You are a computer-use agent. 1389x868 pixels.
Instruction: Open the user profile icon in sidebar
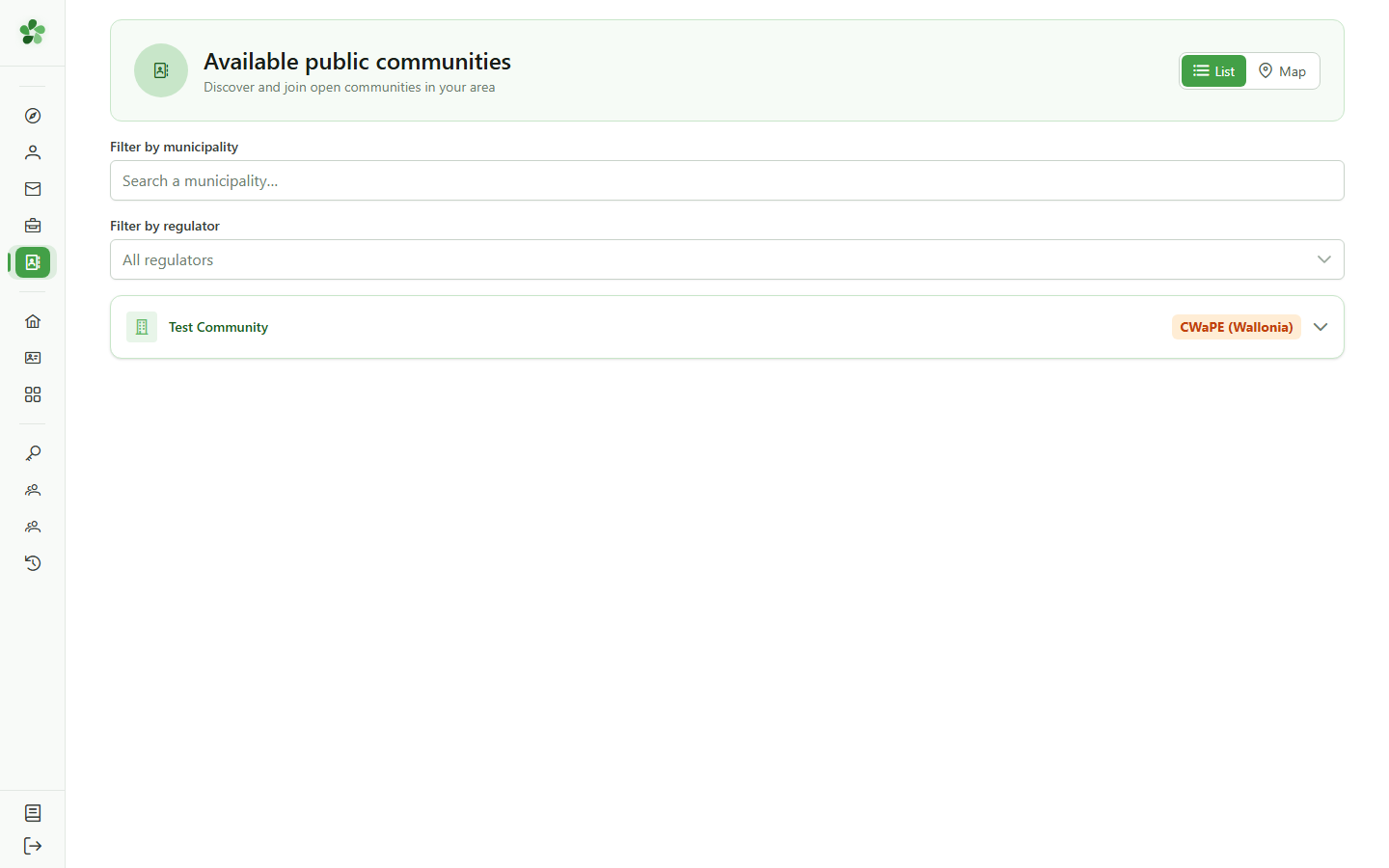coord(33,152)
